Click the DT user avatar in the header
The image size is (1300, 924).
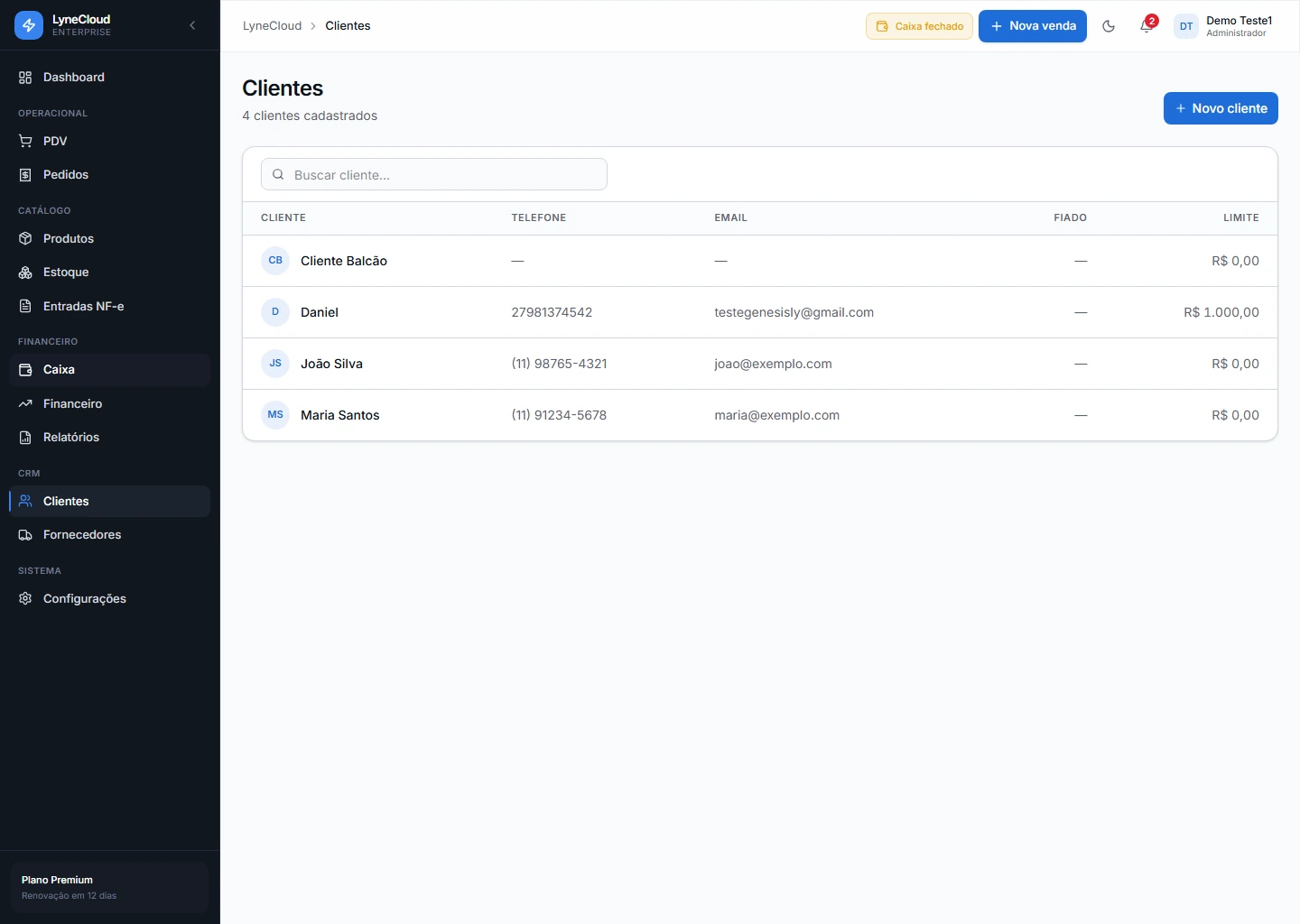1186,26
